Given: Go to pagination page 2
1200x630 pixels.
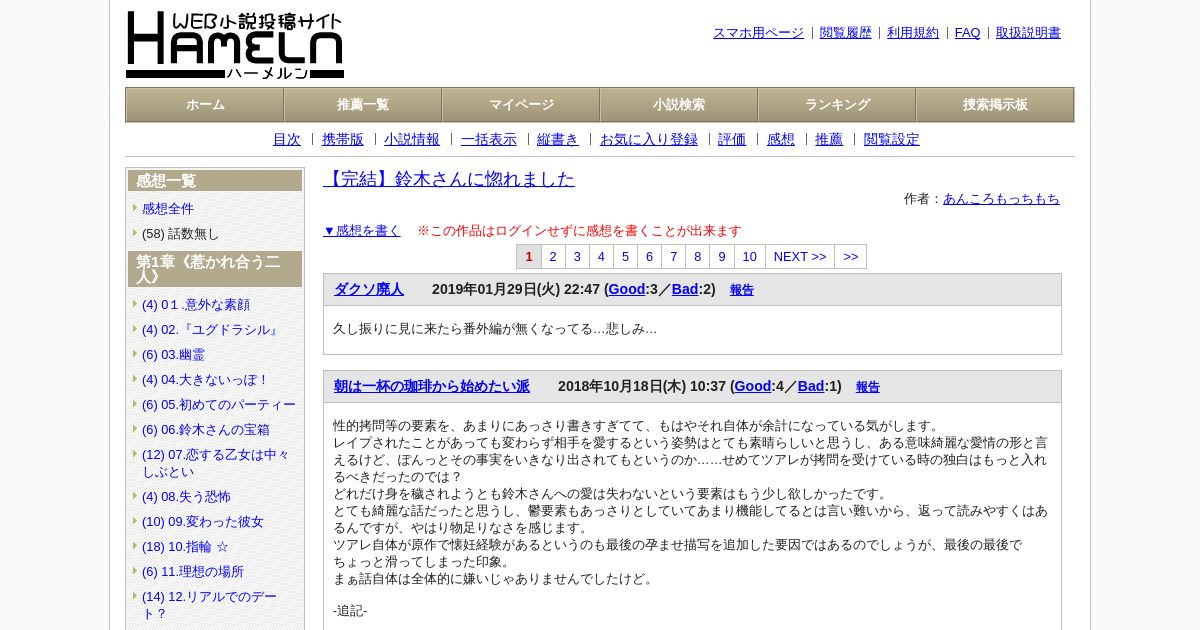Looking at the screenshot, I should [x=553, y=257].
